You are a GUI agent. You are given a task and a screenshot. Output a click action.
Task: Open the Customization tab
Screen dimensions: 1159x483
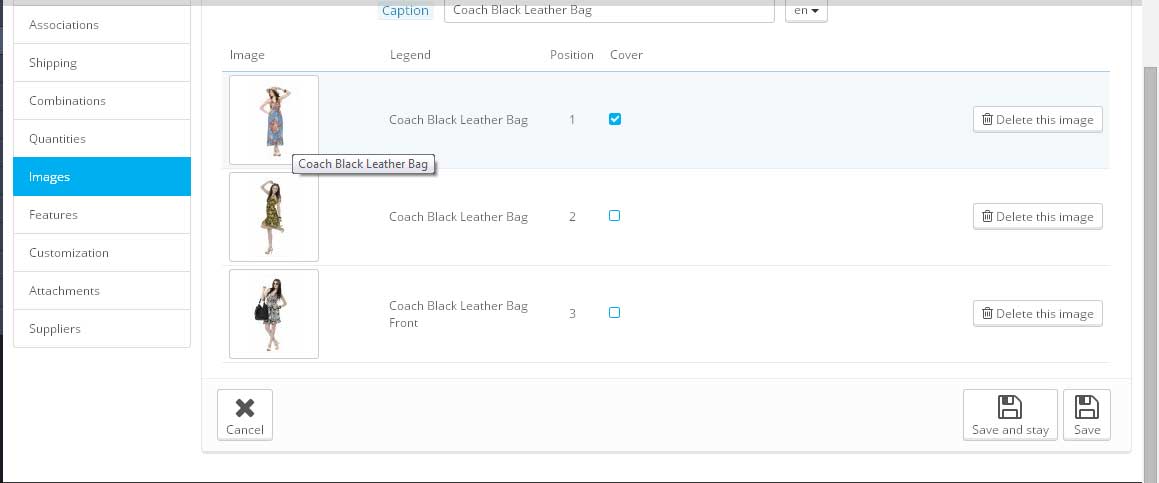click(x=102, y=253)
